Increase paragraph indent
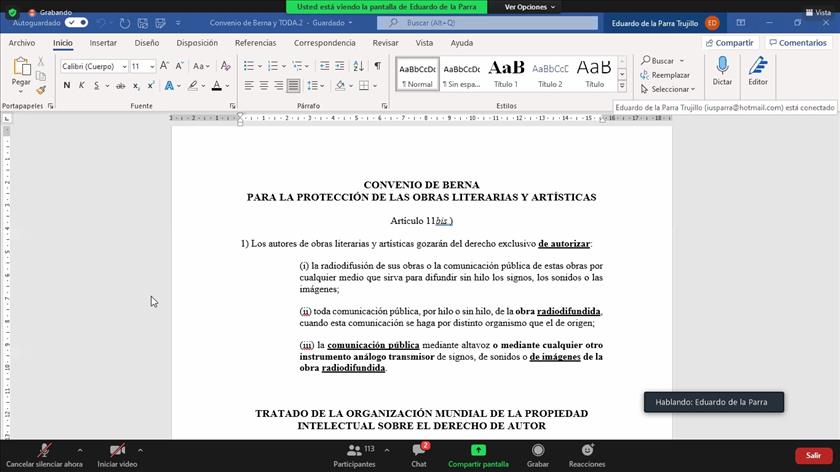The height and width of the screenshot is (472, 840). point(340,66)
